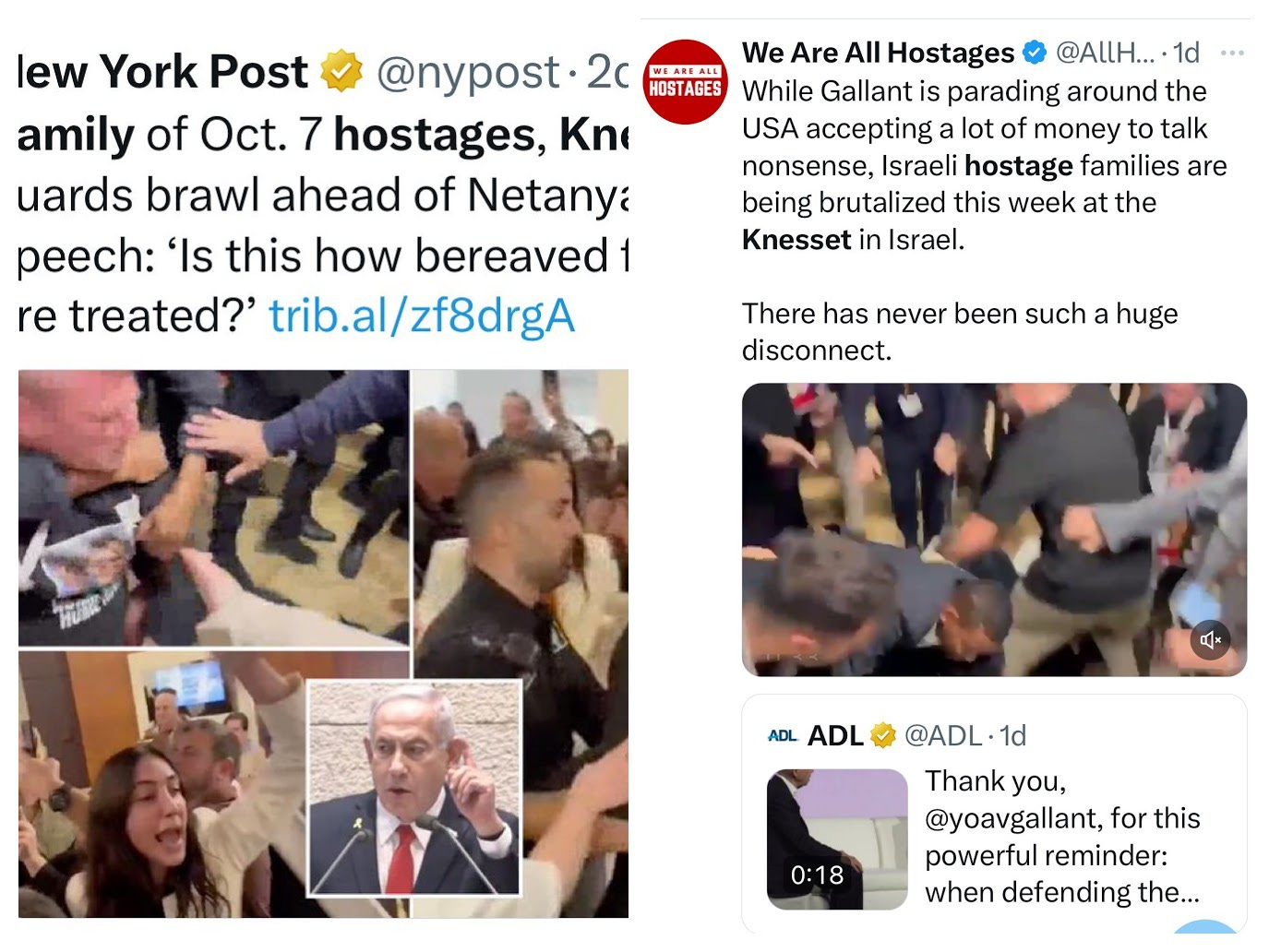This screenshot has height=952, width=1269.
Task: Click We Are All Hostages account name
Action: (x=878, y=53)
